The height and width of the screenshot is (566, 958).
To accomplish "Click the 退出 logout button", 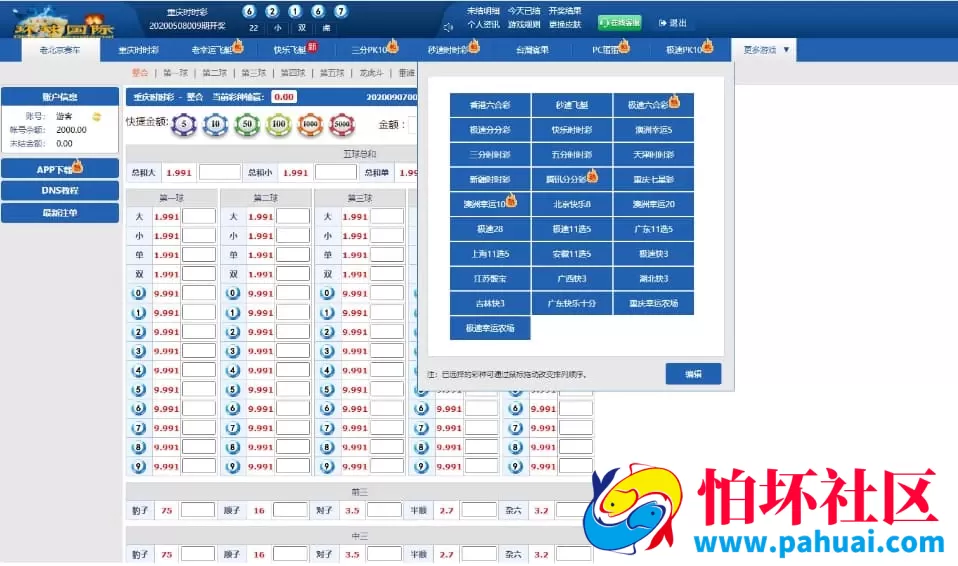I will coord(673,23).
